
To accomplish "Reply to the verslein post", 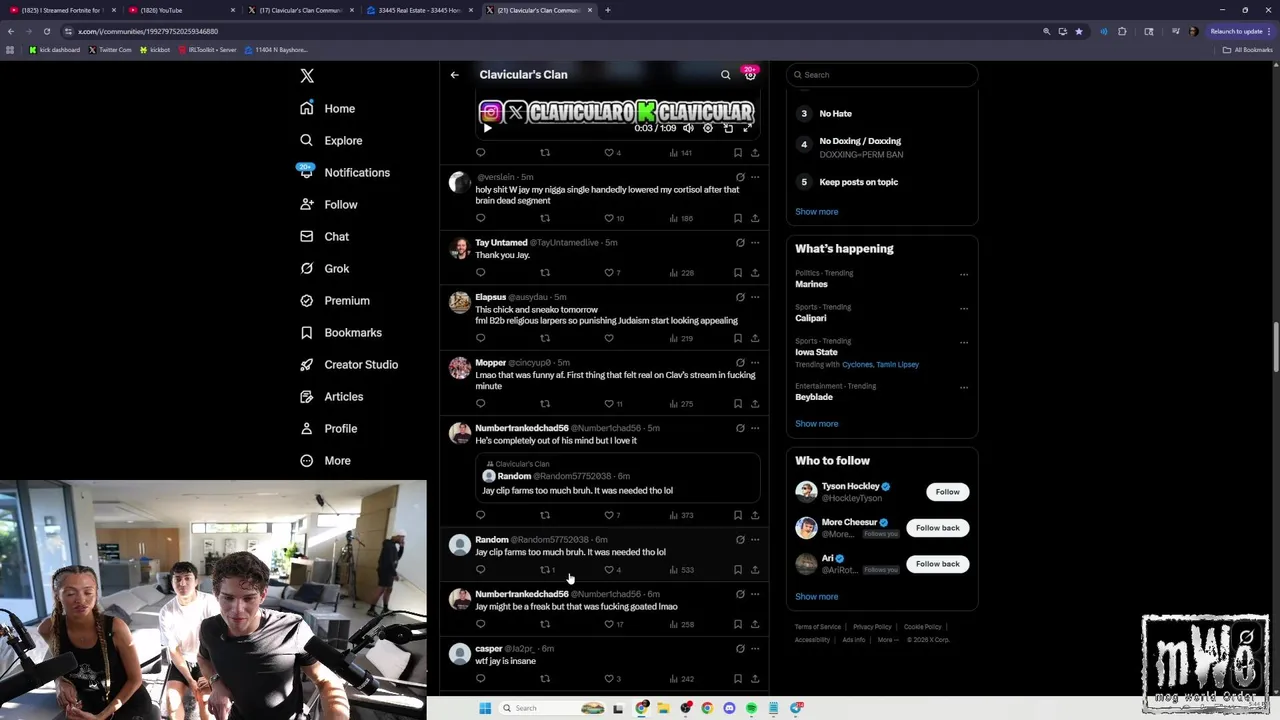I will [x=480, y=218].
